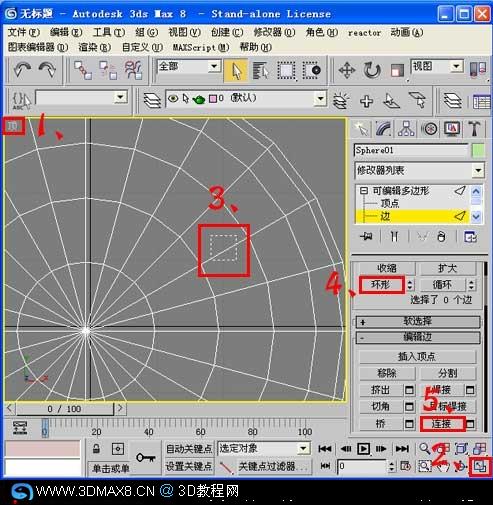Click the Maximize Viewport Toggle icon

point(480,466)
